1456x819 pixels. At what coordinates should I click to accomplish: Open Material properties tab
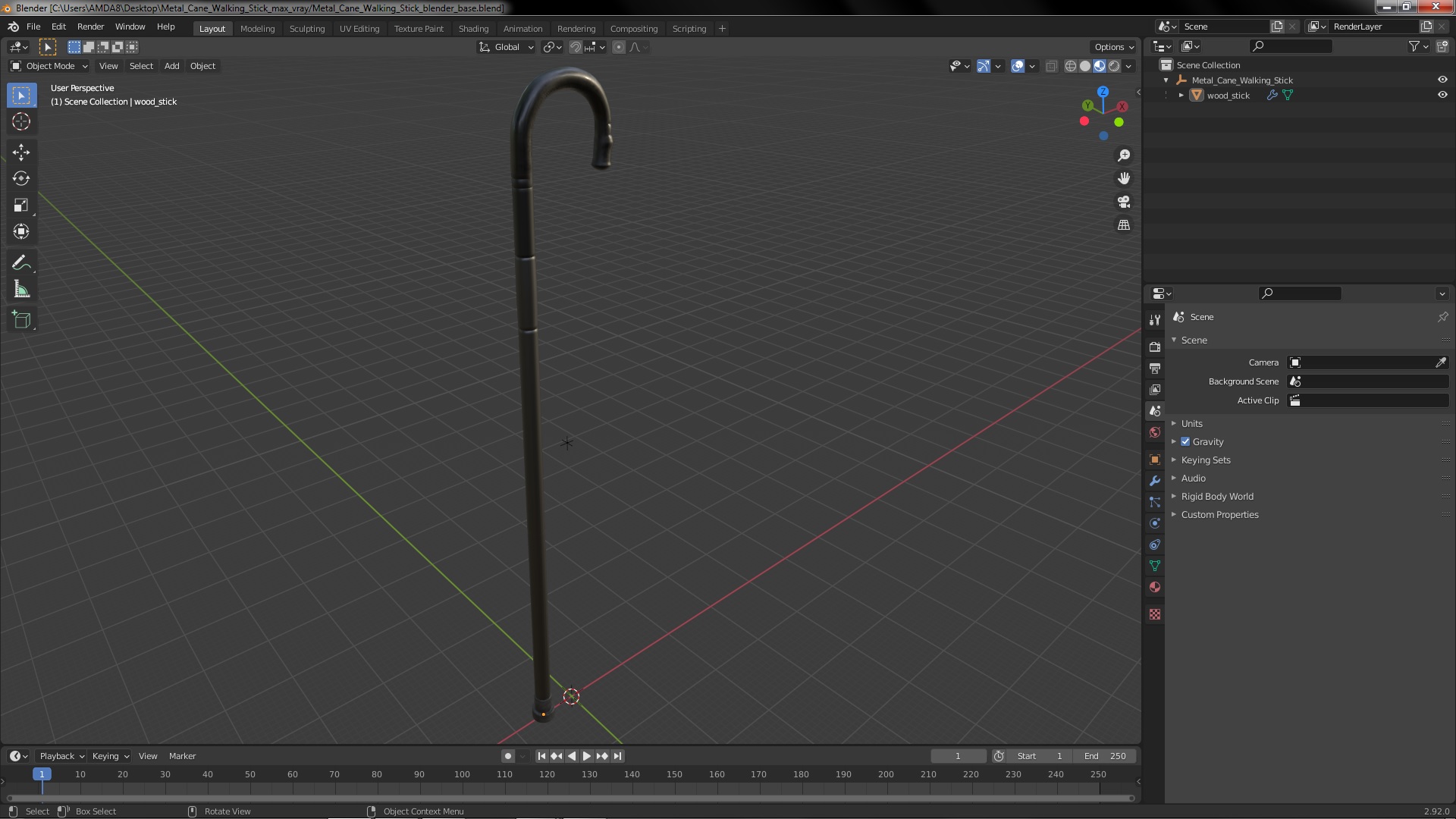click(1155, 587)
